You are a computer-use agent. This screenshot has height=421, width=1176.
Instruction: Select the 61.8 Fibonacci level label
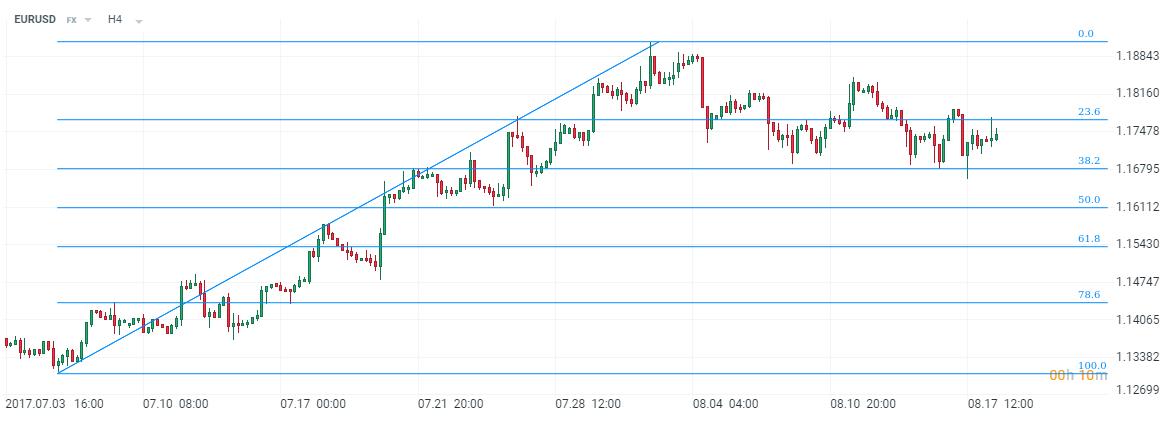[x=1088, y=239]
